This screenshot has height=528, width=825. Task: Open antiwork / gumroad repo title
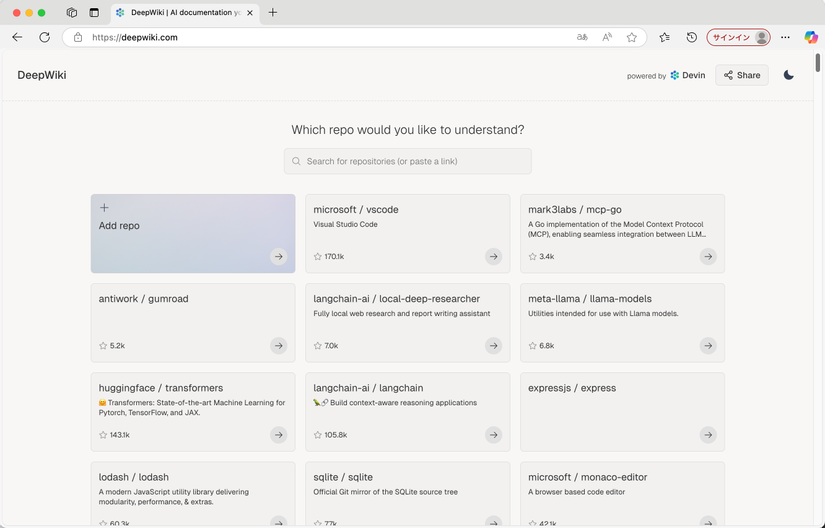point(144,299)
